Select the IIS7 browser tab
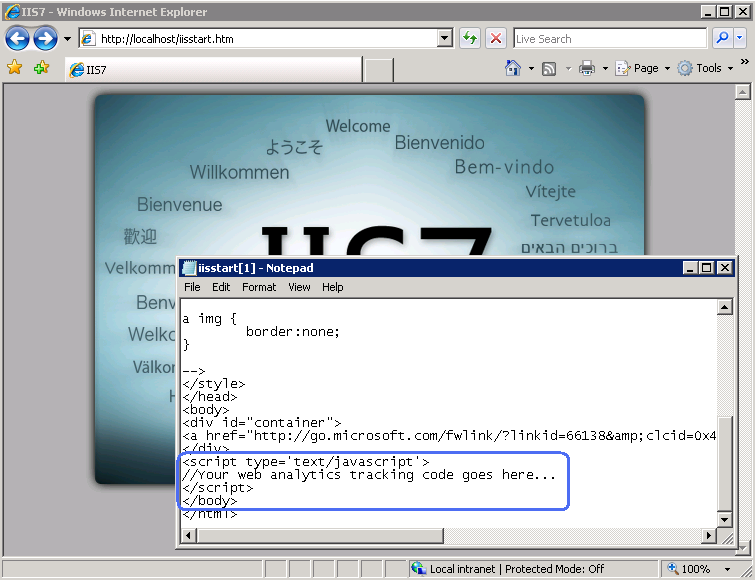This screenshot has height=580, width=755. 213,69
